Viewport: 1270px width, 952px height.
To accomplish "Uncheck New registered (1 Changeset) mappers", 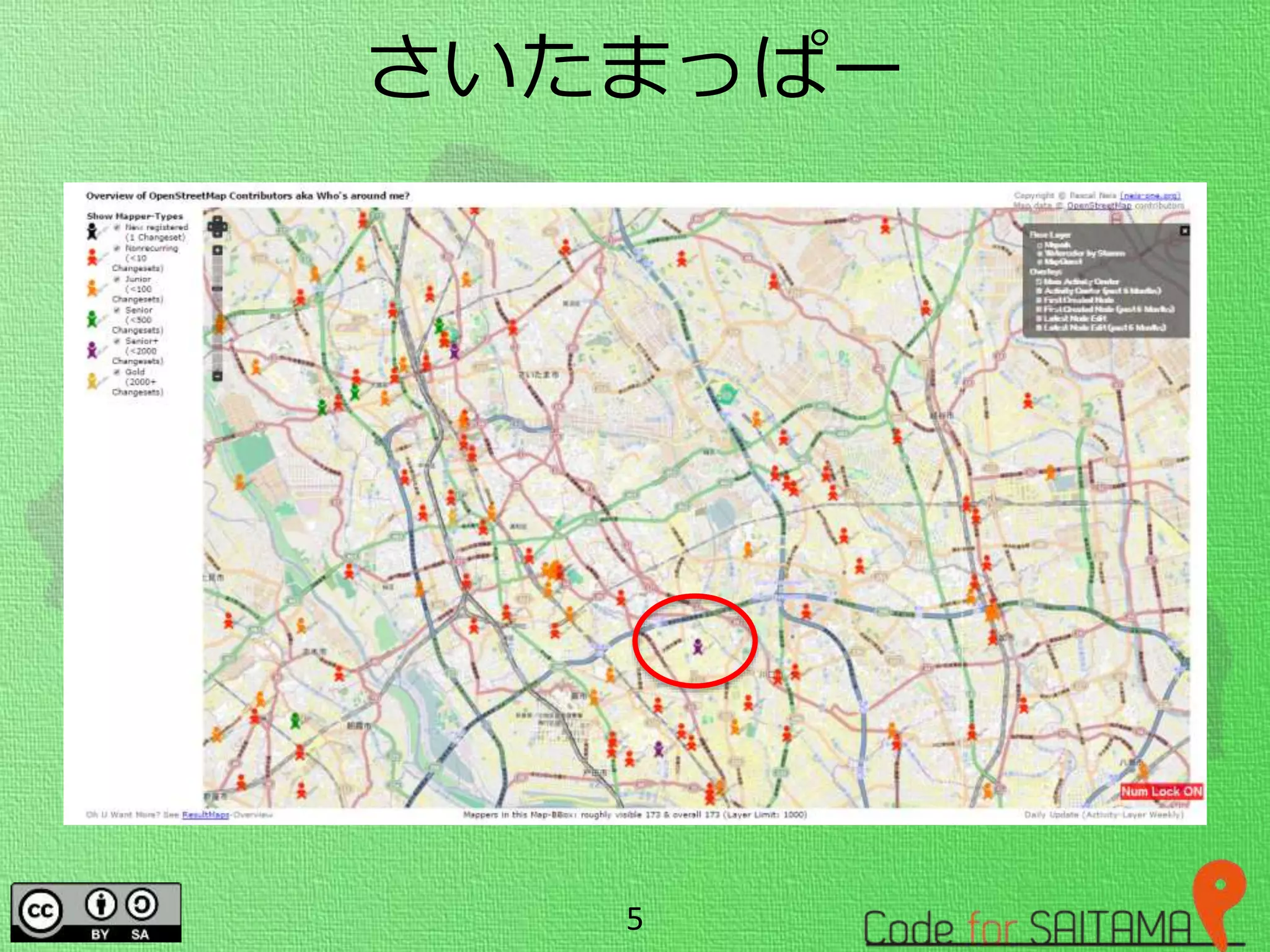I will (117, 227).
